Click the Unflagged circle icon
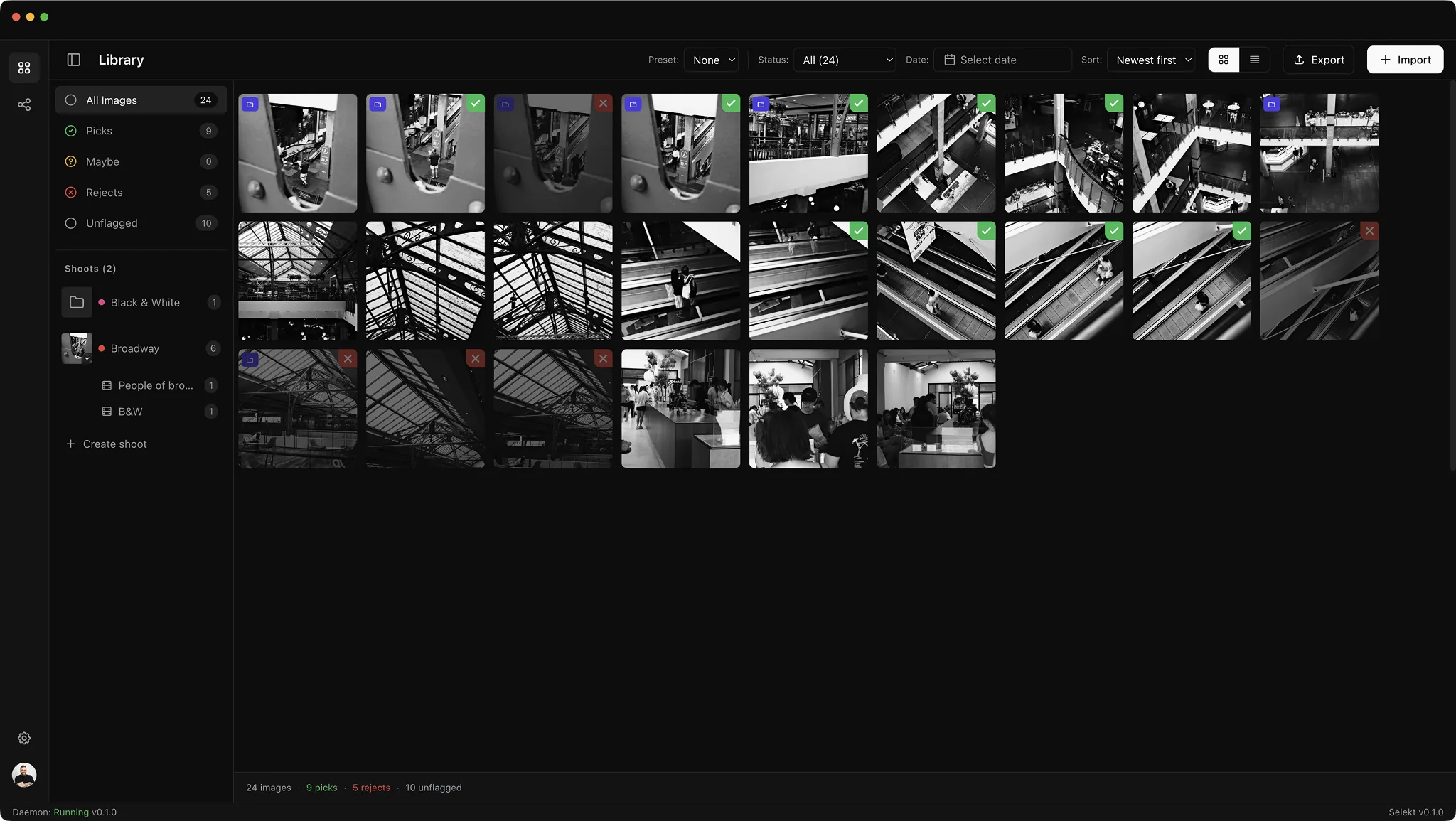Viewport: 1456px width, 821px height. (x=71, y=223)
